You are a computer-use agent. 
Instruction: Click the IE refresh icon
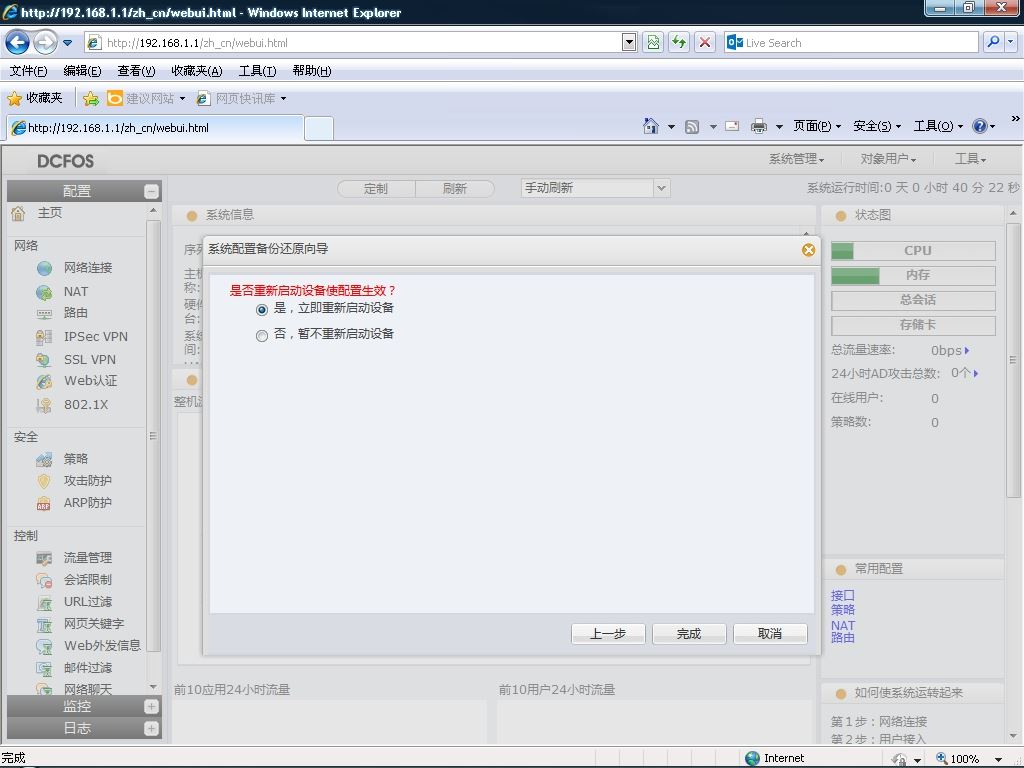(679, 42)
